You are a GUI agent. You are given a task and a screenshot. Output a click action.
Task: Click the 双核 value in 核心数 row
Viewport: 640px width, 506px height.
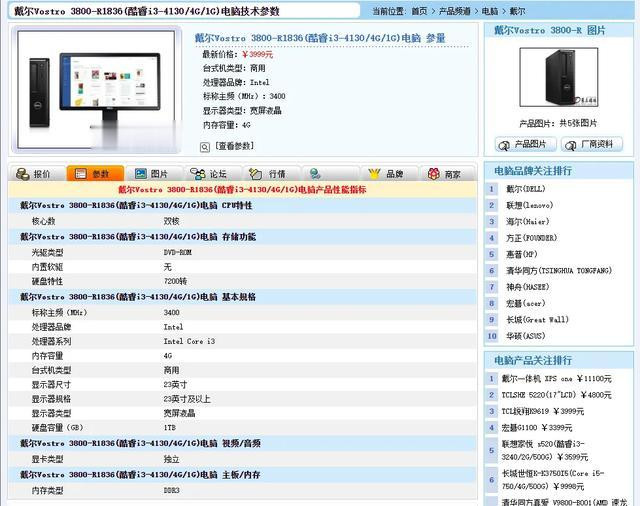pos(171,221)
